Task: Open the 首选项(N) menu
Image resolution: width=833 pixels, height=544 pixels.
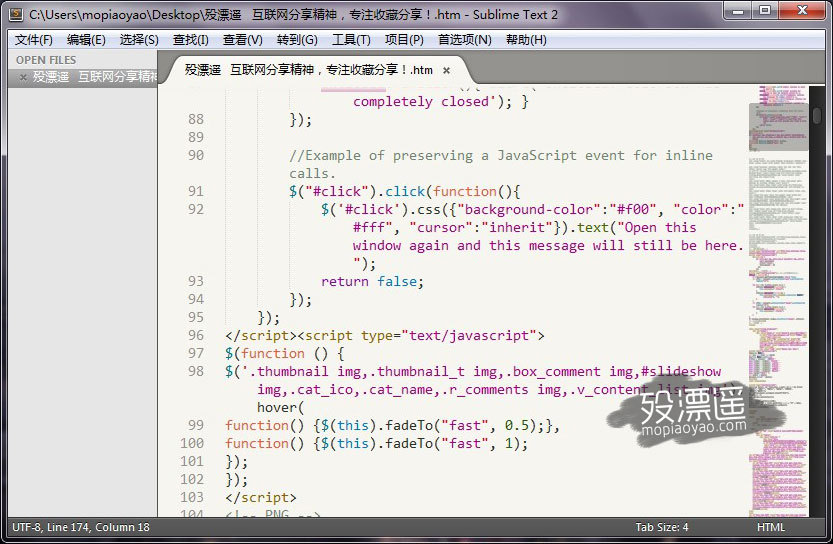Action: (464, 40)
